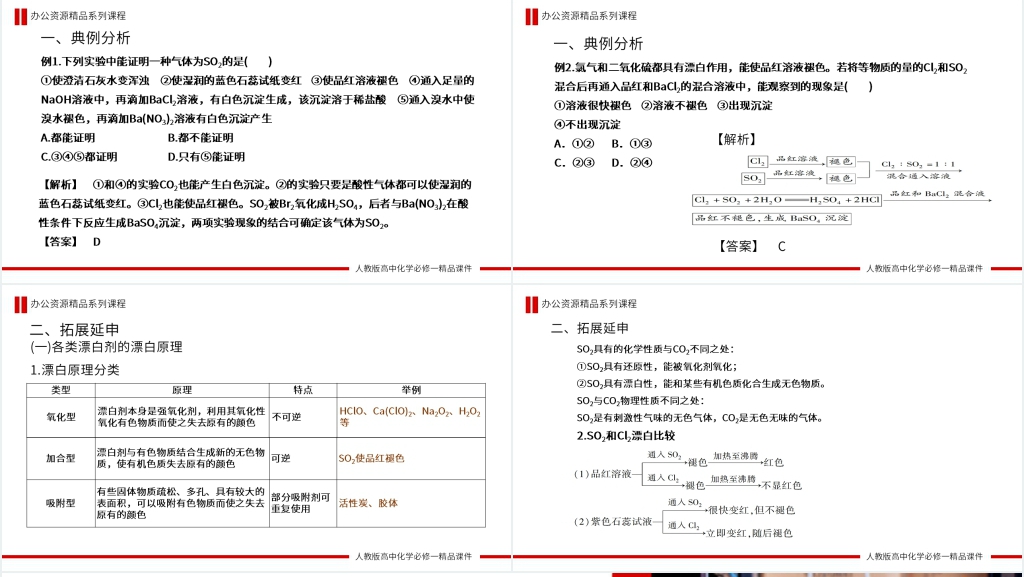The width and height of the screenshot is (1024, 577).
Task: Click the 【答案】 D line
Action: pyautogui.click(x=72, y=242)
